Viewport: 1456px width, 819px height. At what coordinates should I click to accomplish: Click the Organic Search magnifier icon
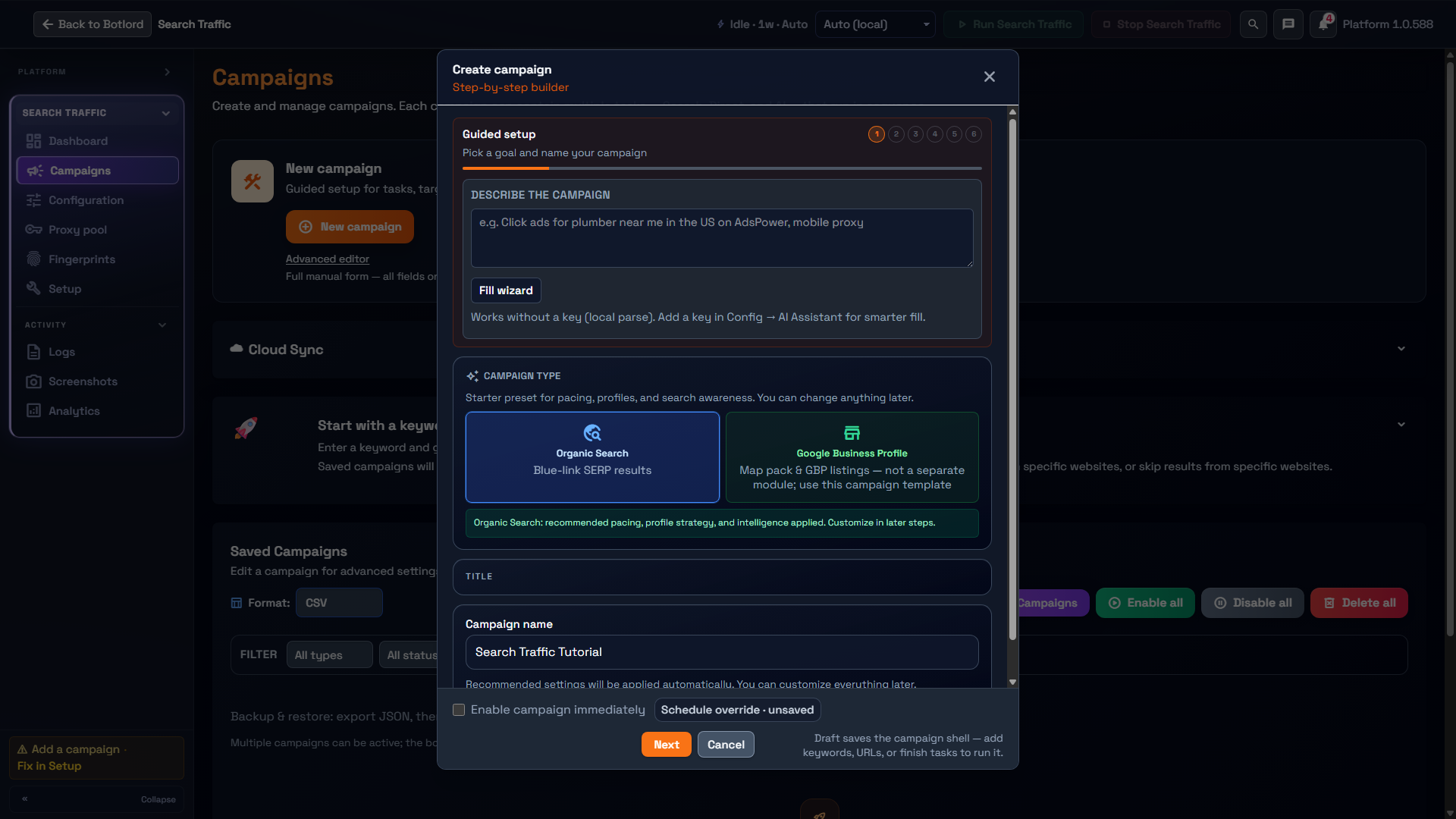[x=592, y=433]
